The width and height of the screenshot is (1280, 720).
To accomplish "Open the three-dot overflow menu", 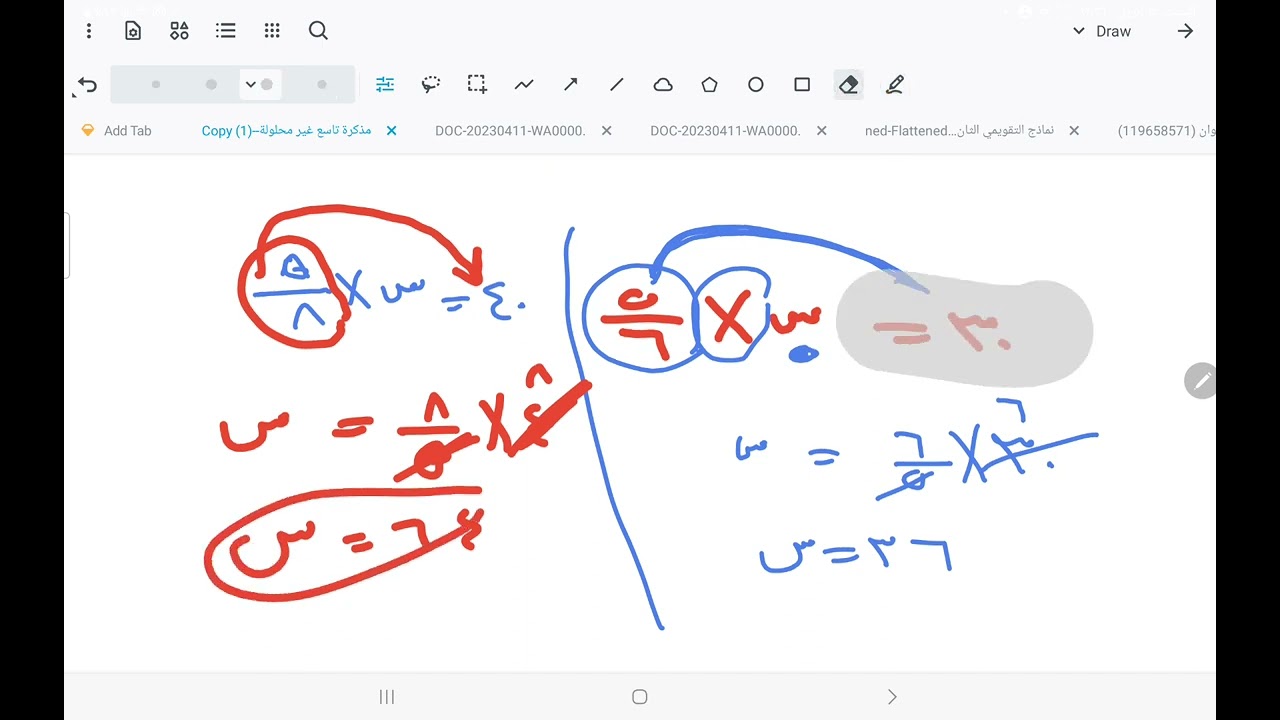I will [89, 31].
